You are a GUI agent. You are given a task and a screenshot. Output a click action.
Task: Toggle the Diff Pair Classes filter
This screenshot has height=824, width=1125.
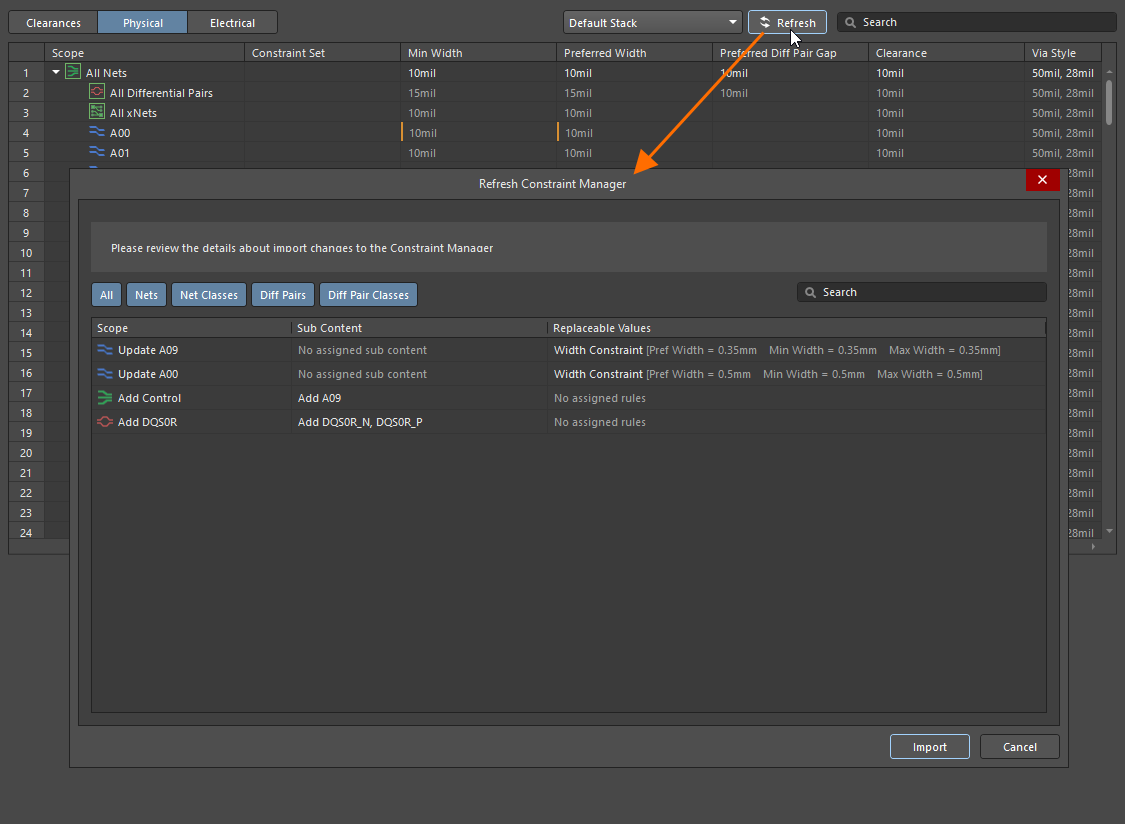pos(368,295)
